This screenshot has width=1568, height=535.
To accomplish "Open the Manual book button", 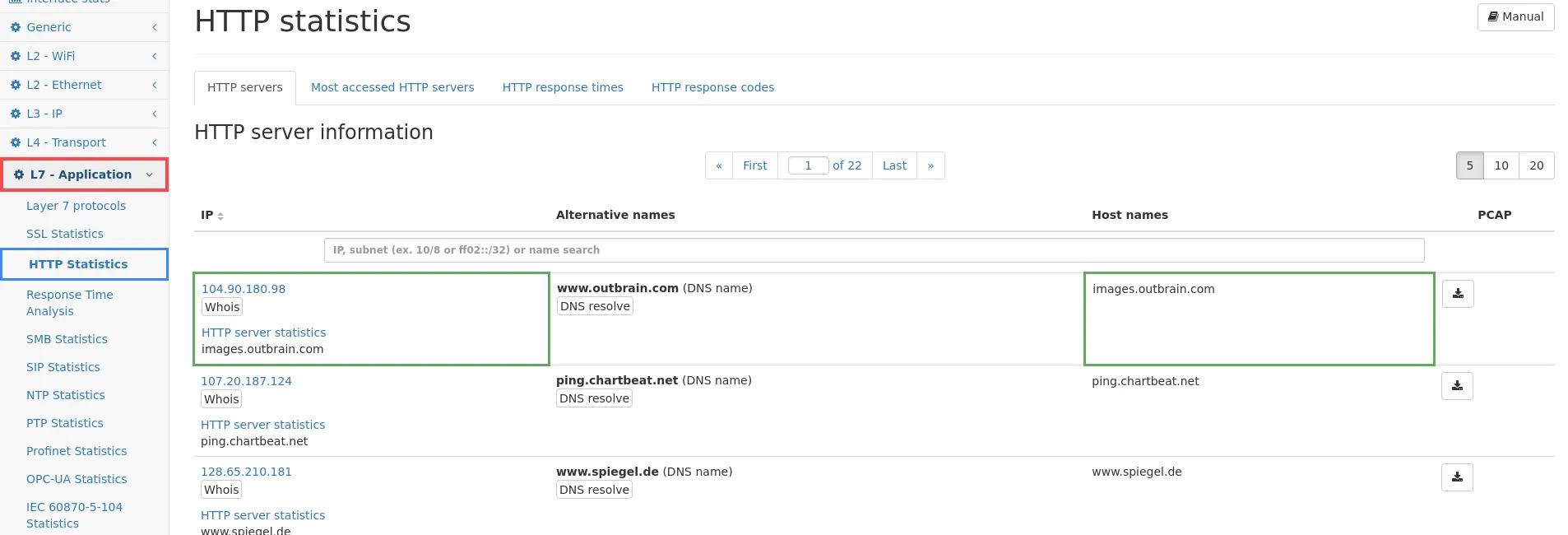I will 1515,17.
